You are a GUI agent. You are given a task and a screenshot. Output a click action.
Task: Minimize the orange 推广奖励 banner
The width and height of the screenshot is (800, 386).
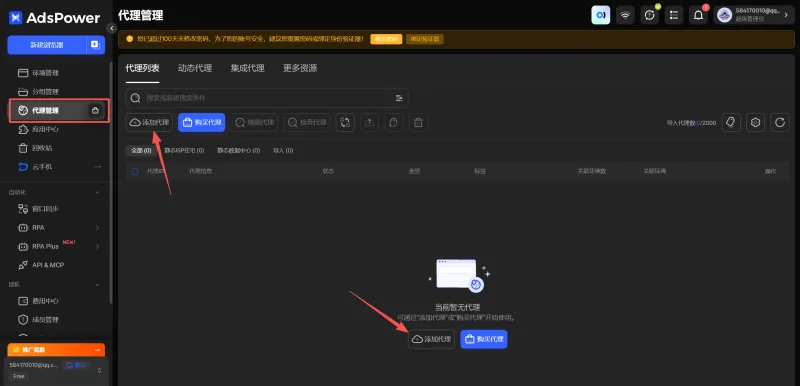point(97,350)
